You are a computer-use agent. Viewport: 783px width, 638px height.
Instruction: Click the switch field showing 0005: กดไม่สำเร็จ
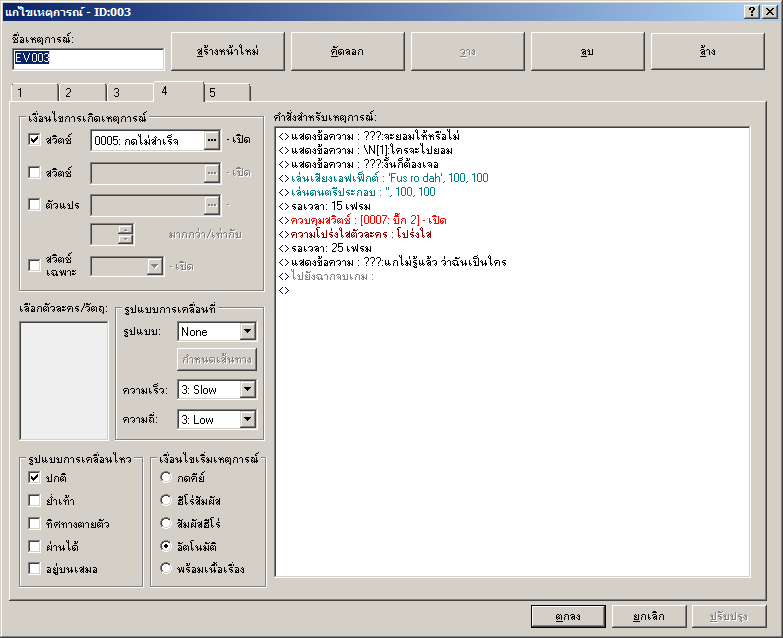(x=148, y=140)
